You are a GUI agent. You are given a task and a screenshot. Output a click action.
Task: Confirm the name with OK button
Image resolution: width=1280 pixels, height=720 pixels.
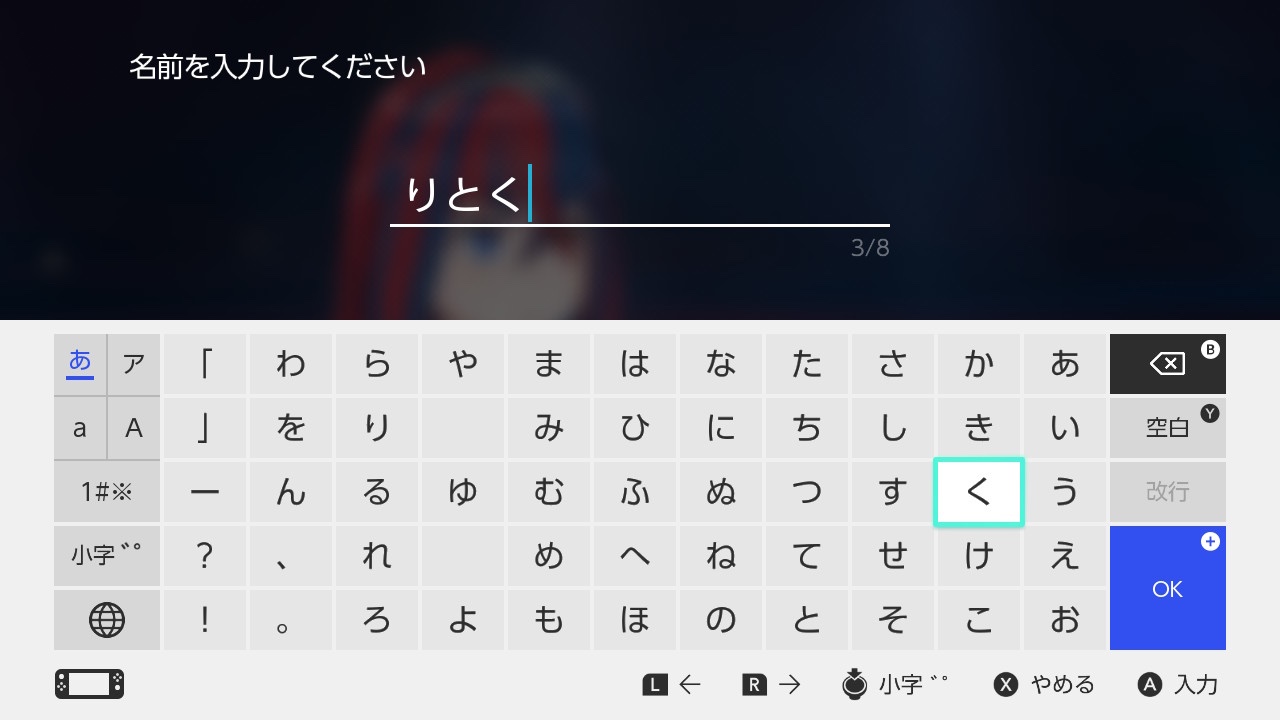click(x=1167, y=588)
